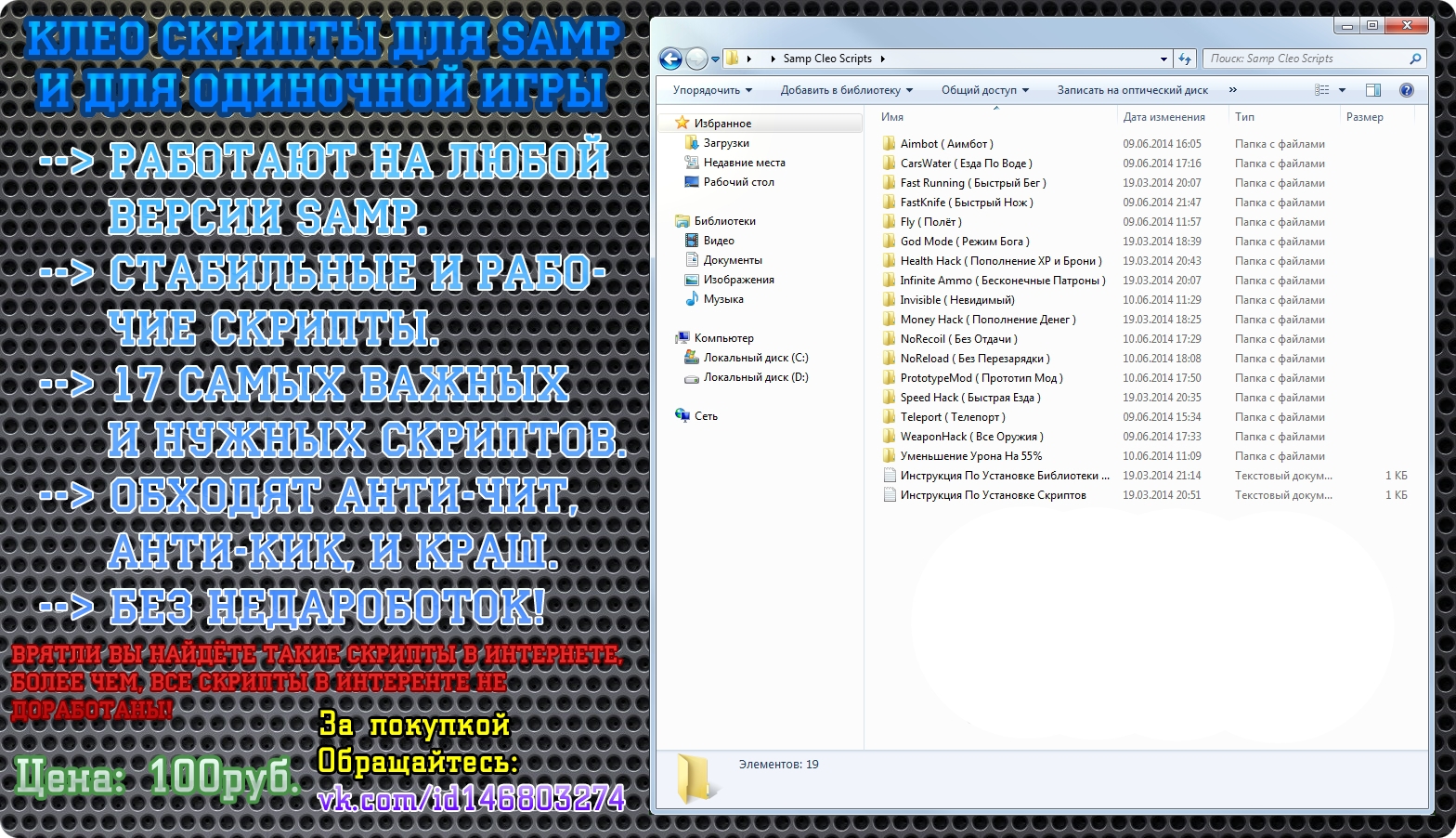Select Библиотеки in the navigation pane

(724, 221)
